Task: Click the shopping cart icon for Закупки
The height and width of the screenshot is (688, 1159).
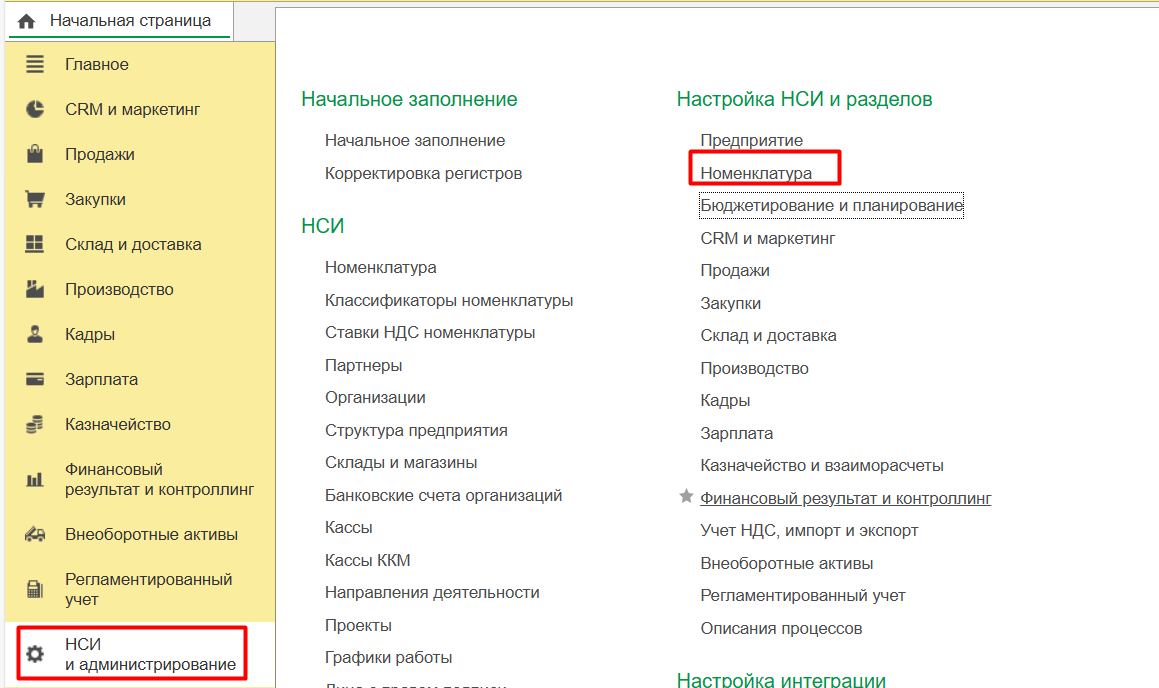Action: tap(35, 200)
